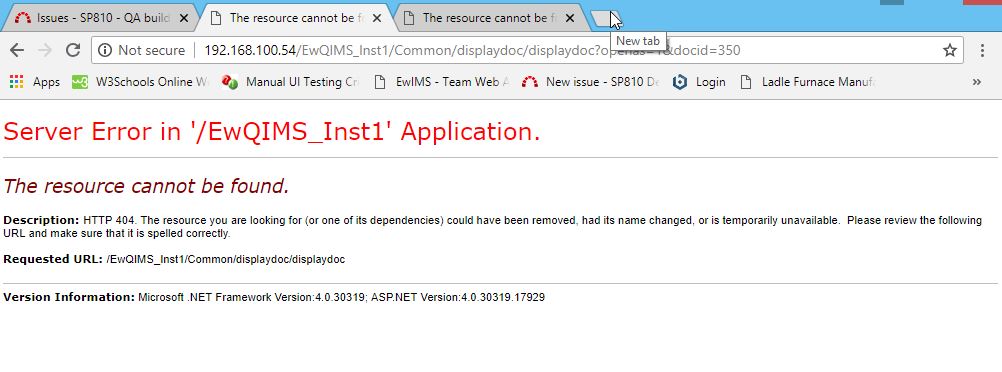
Task: Click the requested URL path /EwQIMS_Inst1/Common/displaydoc/displaydoc
Action: pos(226,260)
